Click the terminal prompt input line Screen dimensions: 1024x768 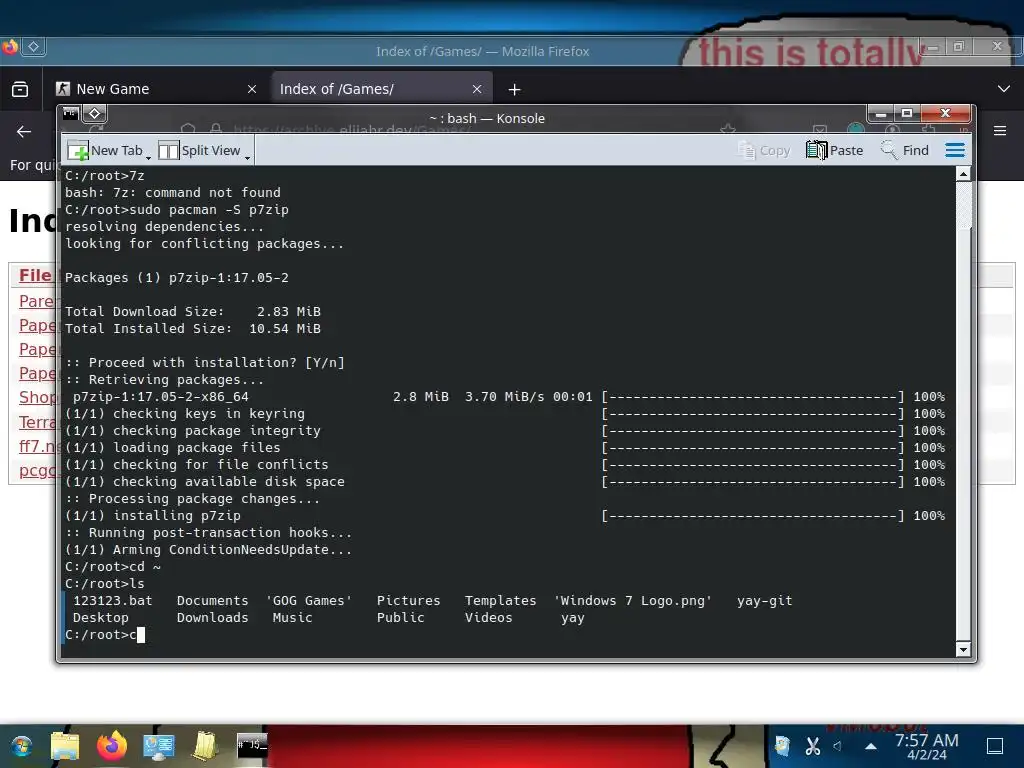pyautogui.click(x=509, y=635)
